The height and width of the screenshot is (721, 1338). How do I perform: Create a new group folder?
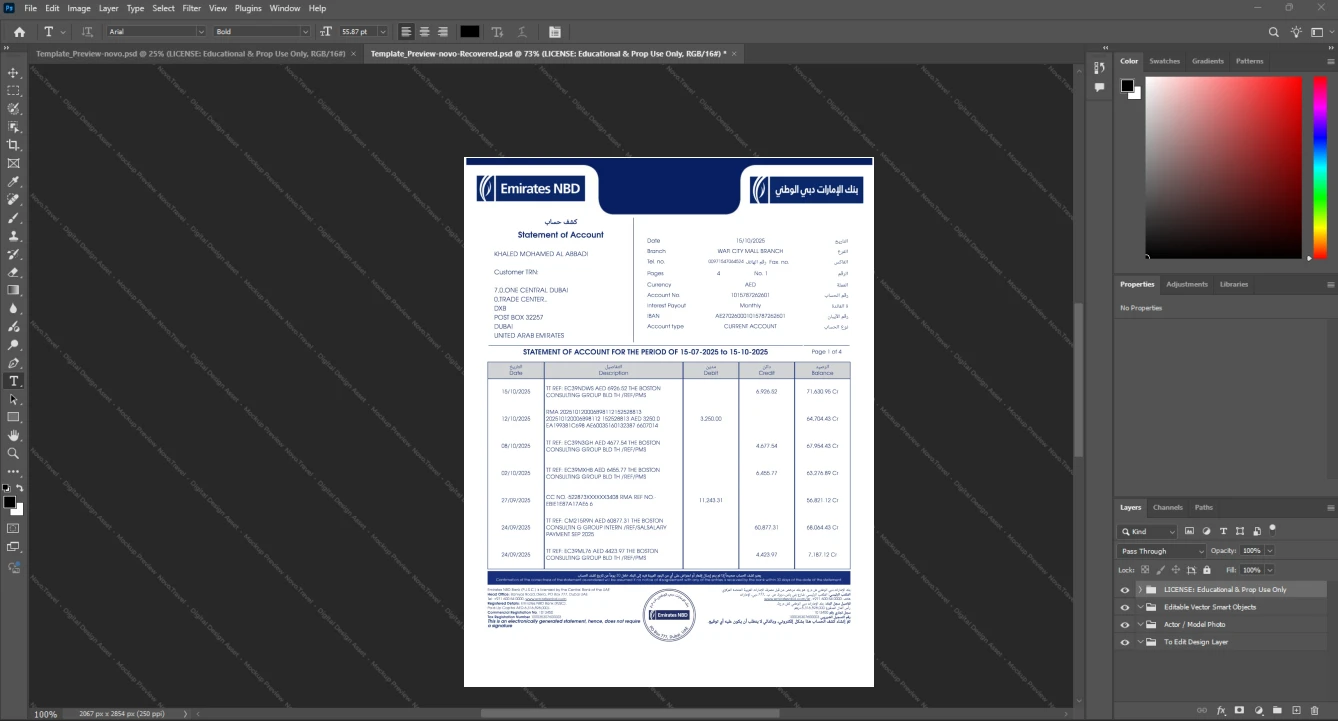1278,711
